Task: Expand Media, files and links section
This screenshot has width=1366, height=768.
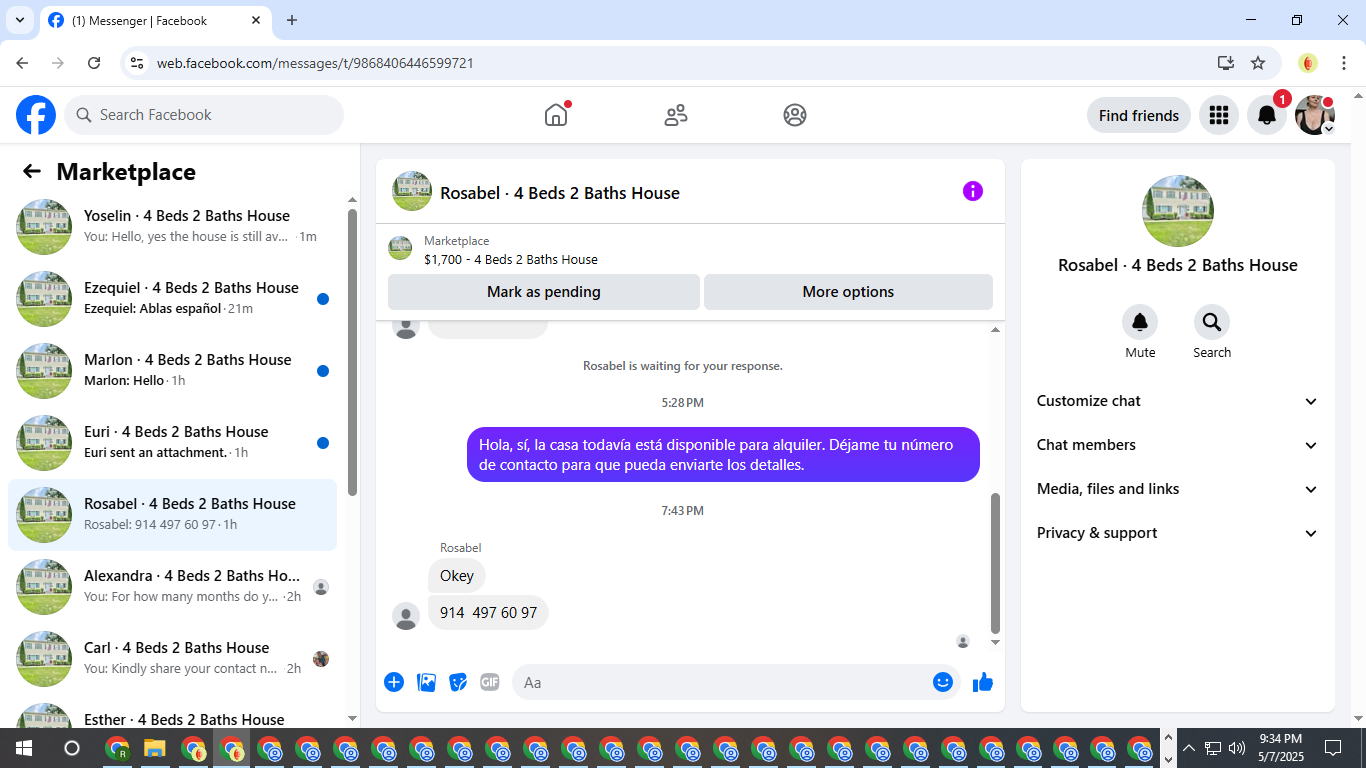Action: 1178,489
